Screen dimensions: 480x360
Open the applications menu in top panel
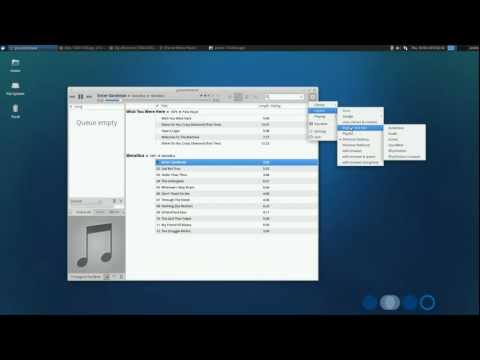[x=3, y=48]
